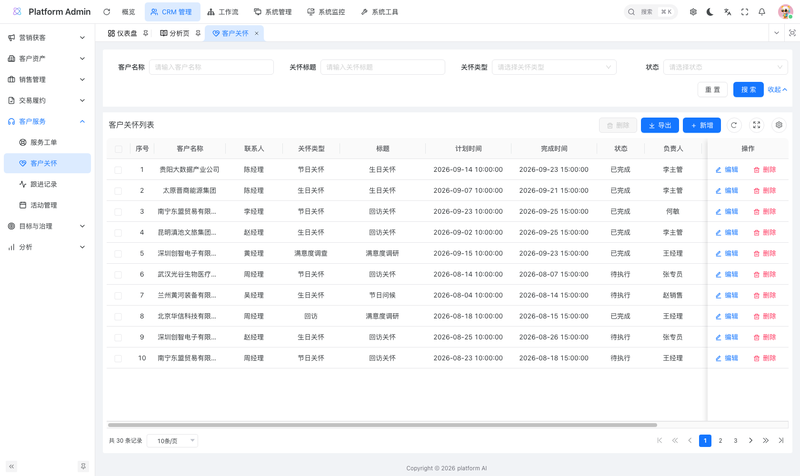Switch to the 分析页 tab
The width and height of the screenshot is (800, 476).
click(180, 33)
